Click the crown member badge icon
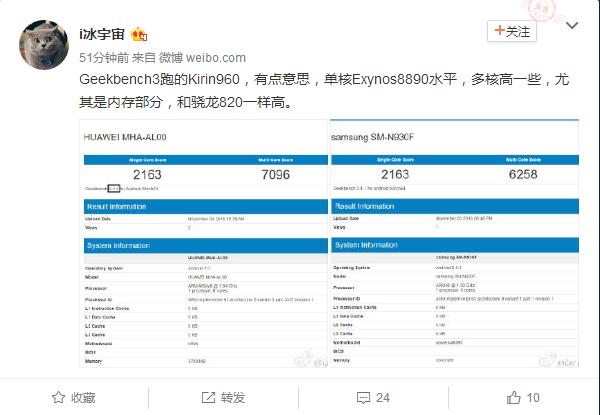The width and height of the screenshot is (600, 415). [139, 35]
